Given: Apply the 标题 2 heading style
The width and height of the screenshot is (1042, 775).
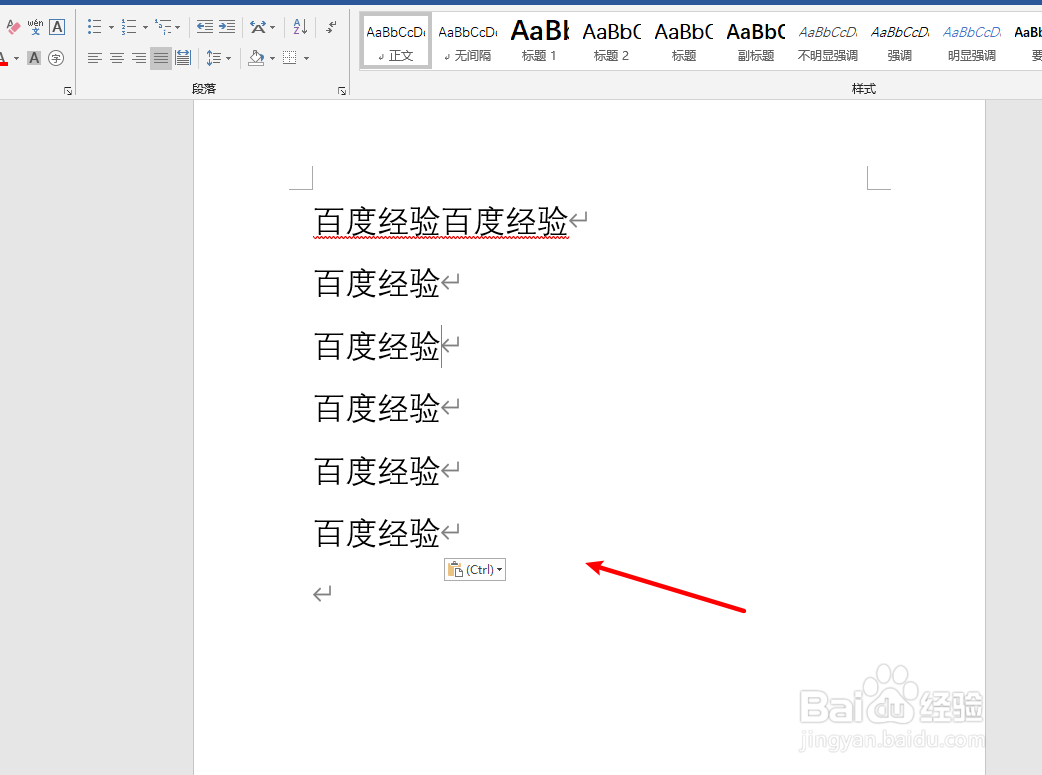Looking at the screenshot, I should (611, 42).
